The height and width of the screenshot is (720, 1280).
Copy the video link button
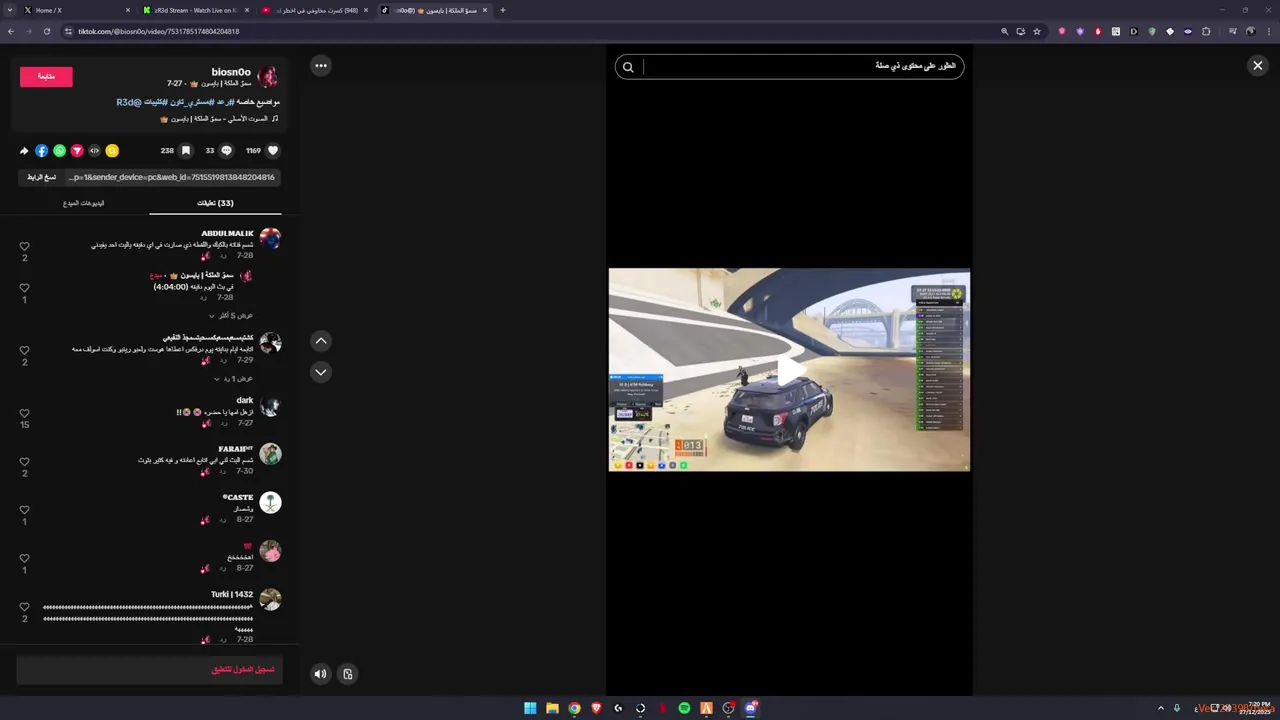pyautogui.click(x=42, y=177)
